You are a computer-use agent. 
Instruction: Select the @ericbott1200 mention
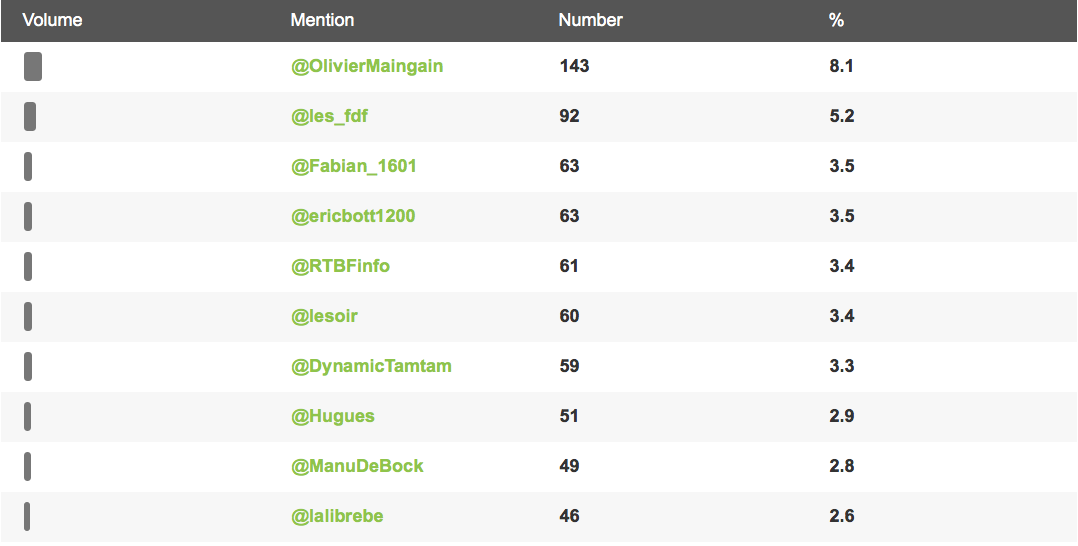[x=353, y=216]
